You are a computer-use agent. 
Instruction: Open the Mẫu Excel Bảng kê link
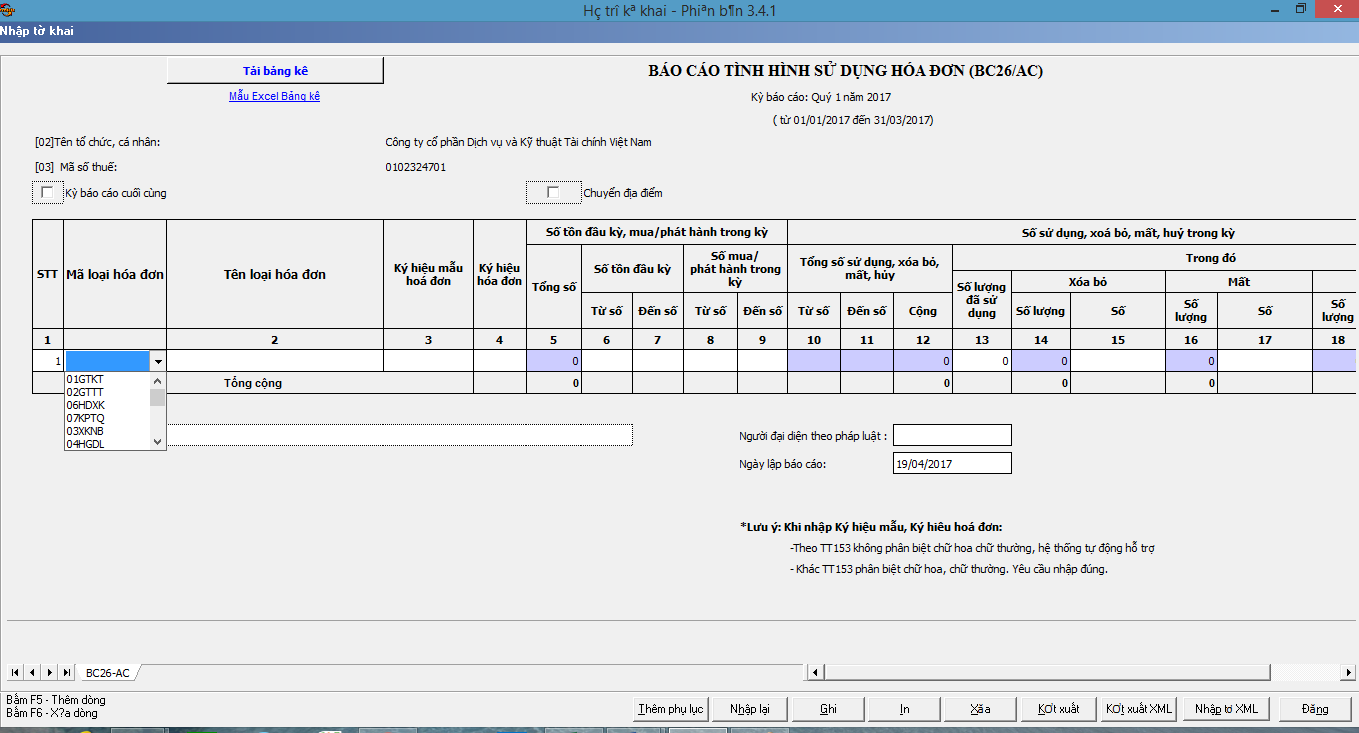click(x=274, y=96)
